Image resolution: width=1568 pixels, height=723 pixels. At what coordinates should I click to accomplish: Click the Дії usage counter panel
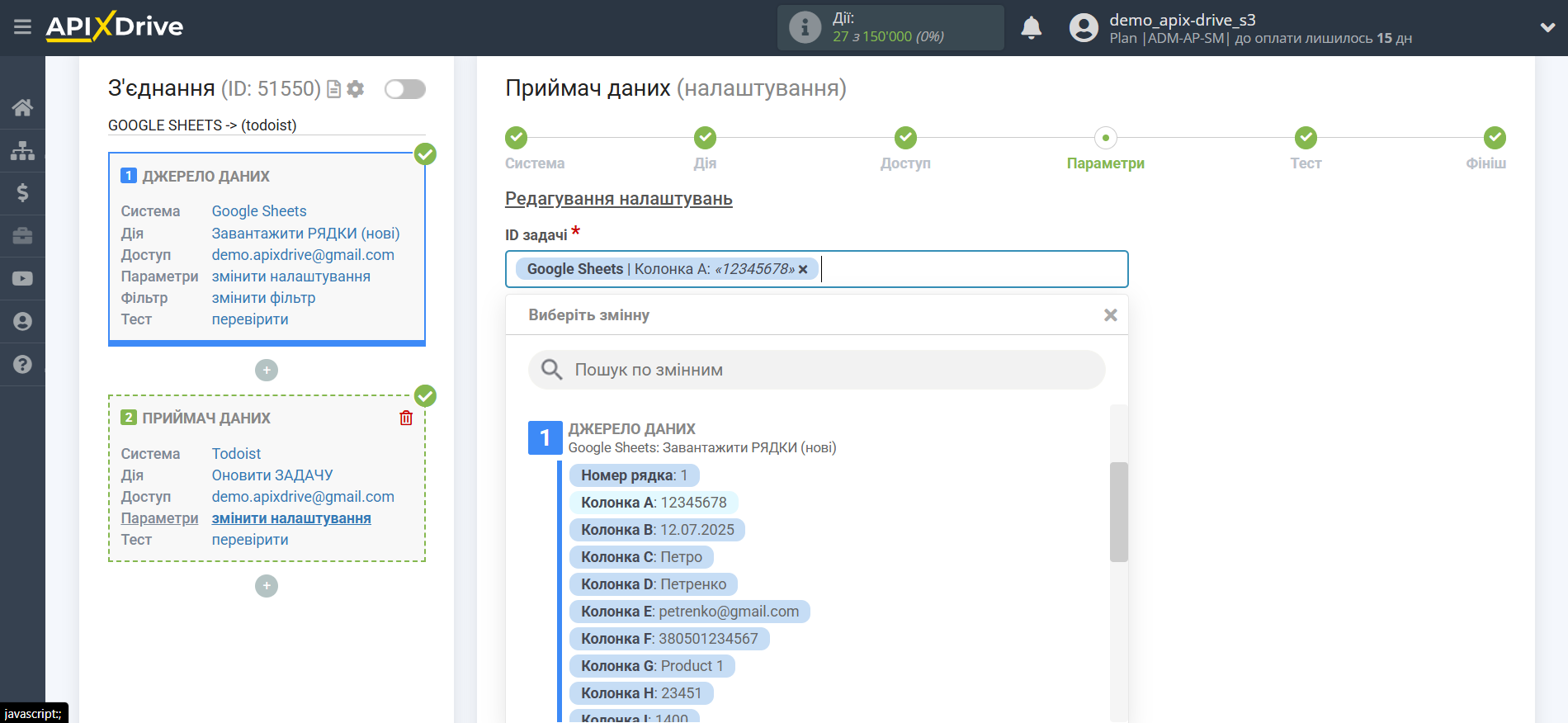point(890,27)
